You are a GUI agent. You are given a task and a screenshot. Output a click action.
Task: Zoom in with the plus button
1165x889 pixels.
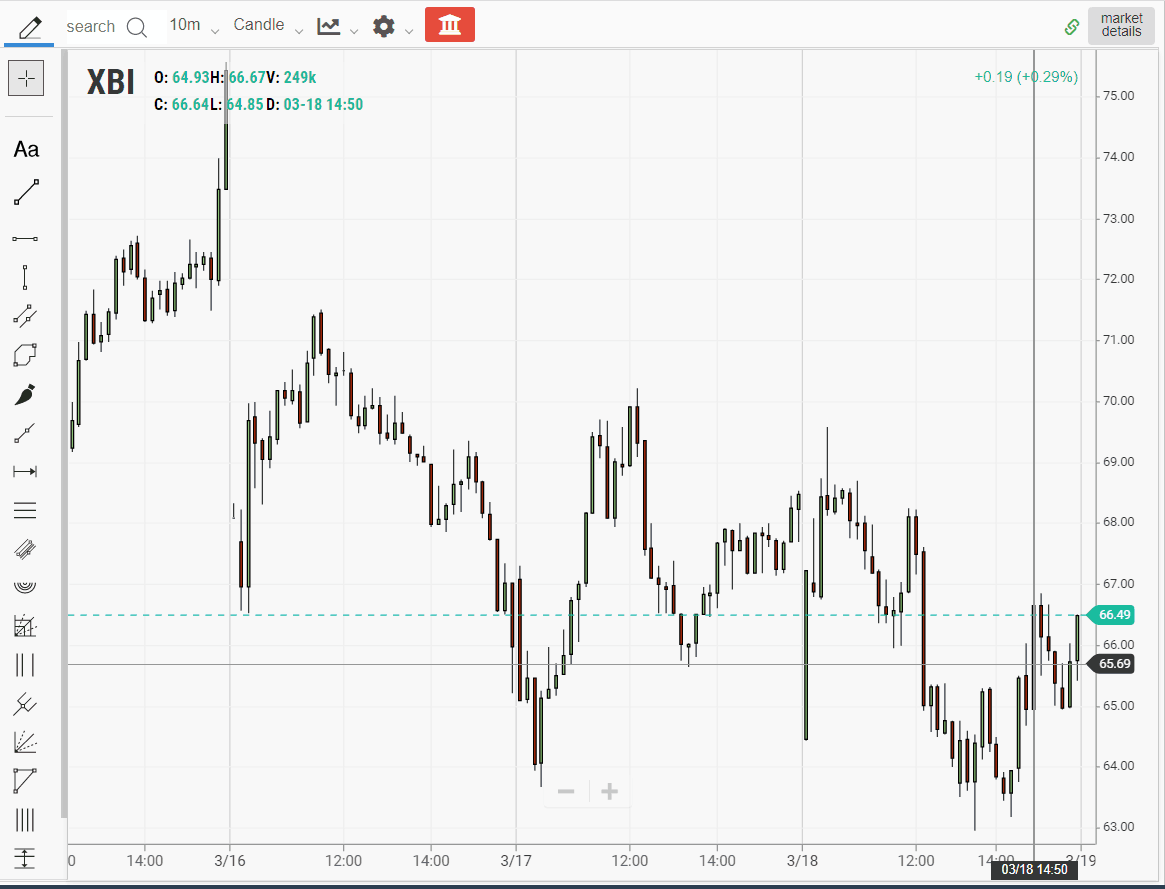609,792
